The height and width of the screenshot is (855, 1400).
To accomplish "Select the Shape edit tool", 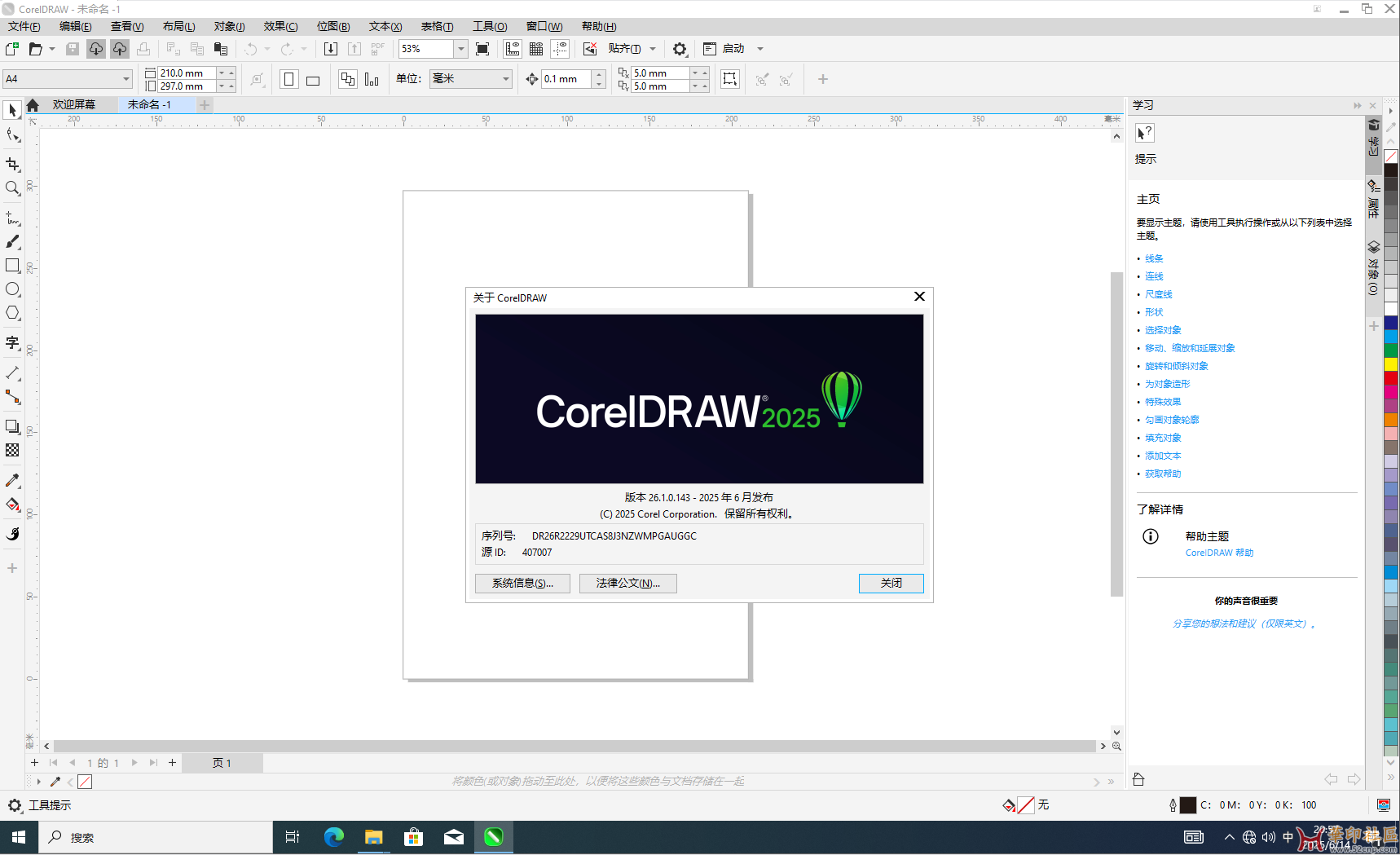I will (12, 135).
